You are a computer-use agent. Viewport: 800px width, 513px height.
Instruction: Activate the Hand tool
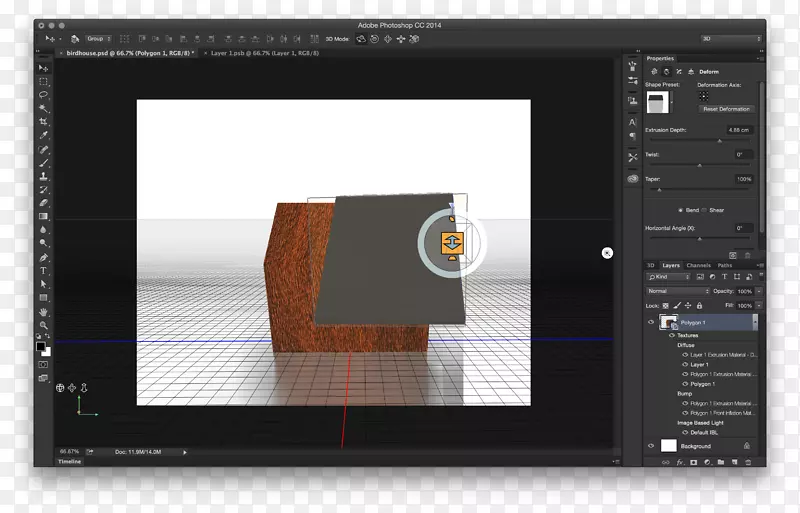click(44, 312)
